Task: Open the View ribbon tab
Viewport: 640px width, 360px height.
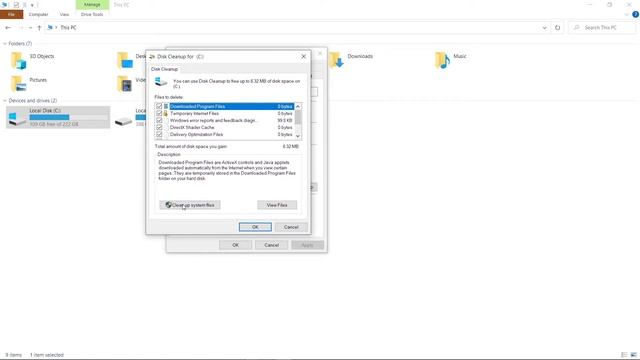Action: pyautogui.click(x=64, y=14)
